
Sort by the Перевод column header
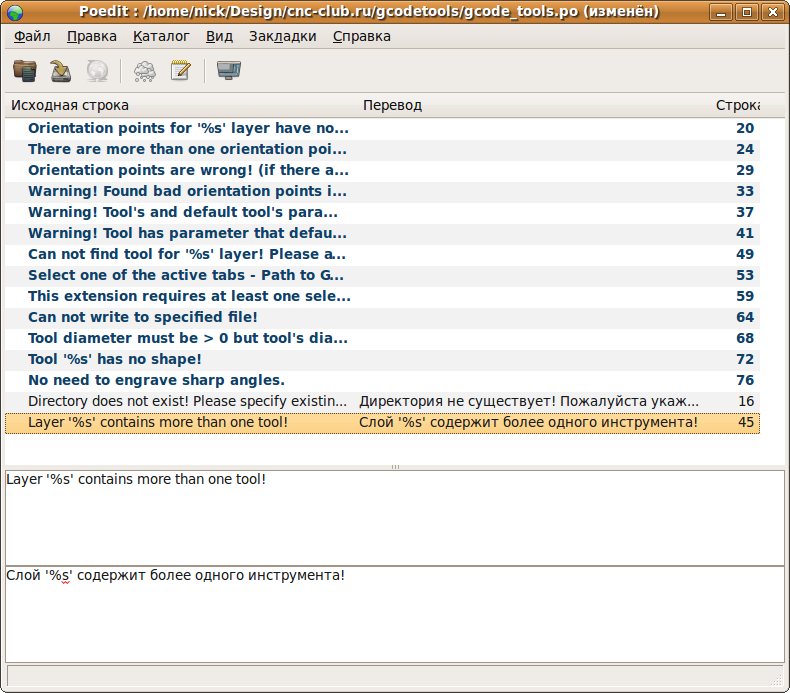[x=534, y=105]
